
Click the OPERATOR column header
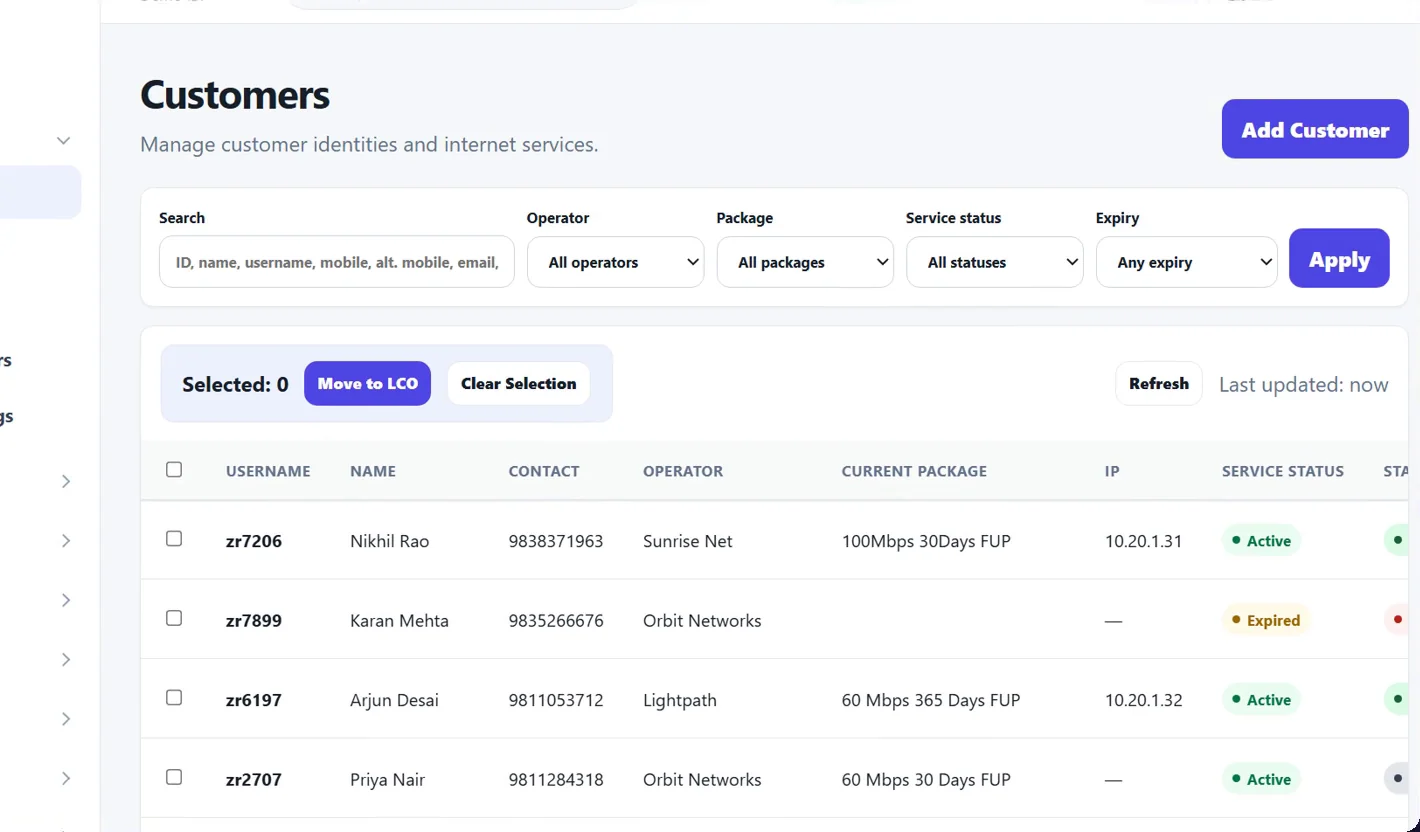coord(683,471)
